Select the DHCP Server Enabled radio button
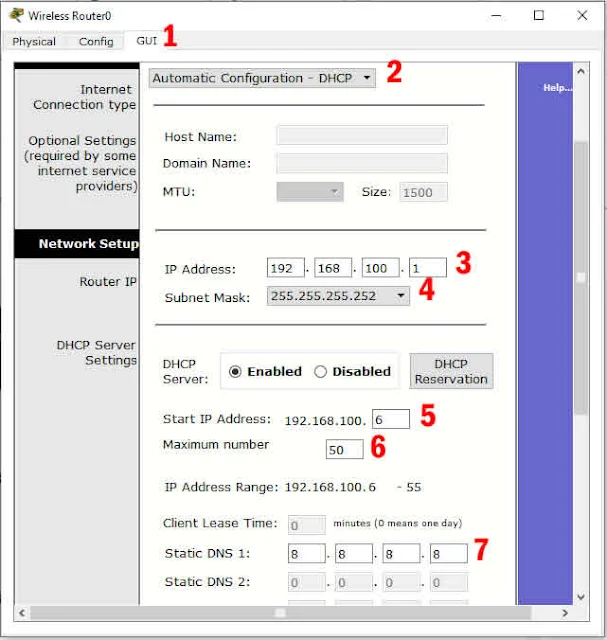The height and width of the screenshot is (640, 607). (x=235, y=371)
